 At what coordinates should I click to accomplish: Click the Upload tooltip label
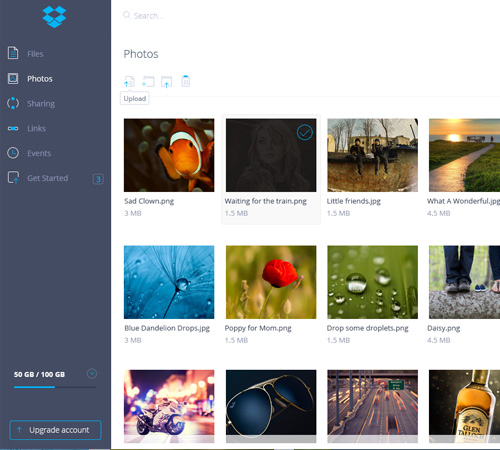pos(135,99)
